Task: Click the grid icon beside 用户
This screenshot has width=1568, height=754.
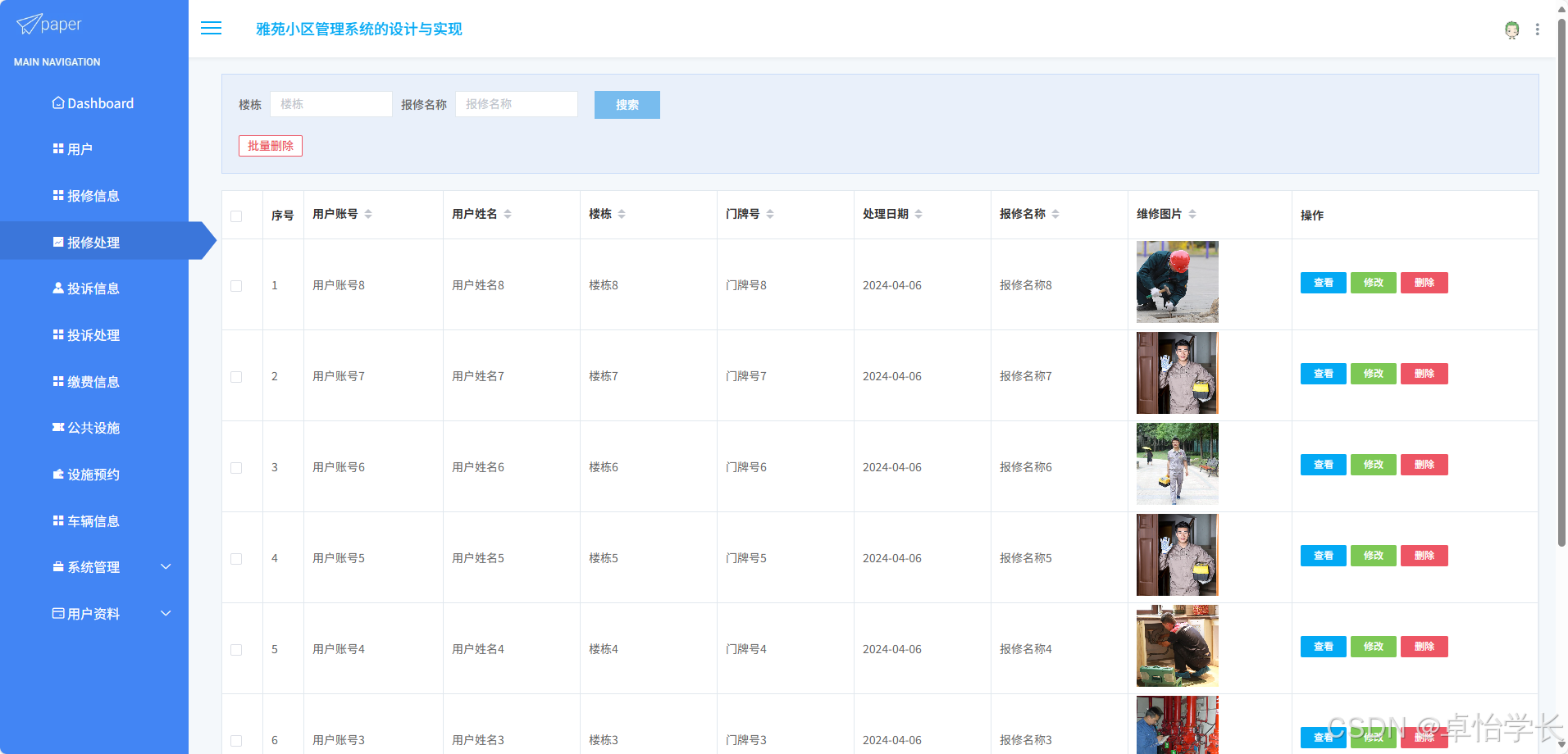Action: pyautogui.click(x=58, y=149)
